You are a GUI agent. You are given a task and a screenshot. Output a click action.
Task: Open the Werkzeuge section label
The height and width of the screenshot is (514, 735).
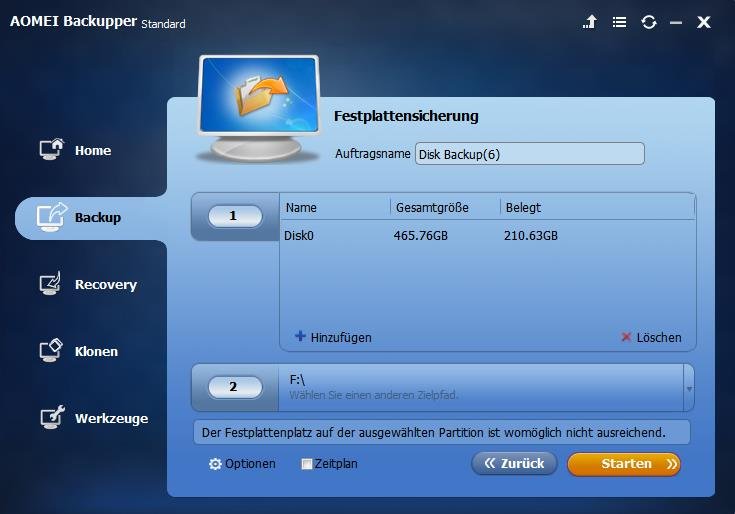[112, 418]
